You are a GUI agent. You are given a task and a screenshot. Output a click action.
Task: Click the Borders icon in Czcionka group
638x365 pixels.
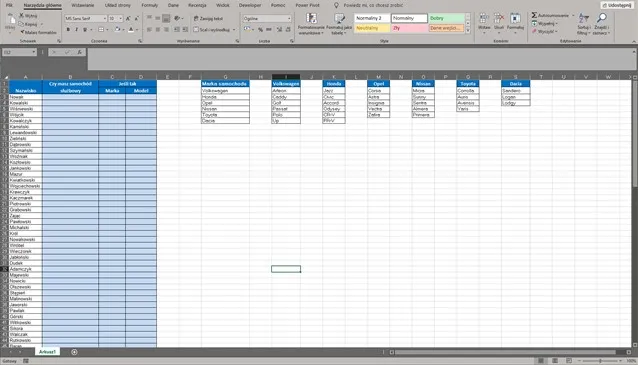coord(101,30)
